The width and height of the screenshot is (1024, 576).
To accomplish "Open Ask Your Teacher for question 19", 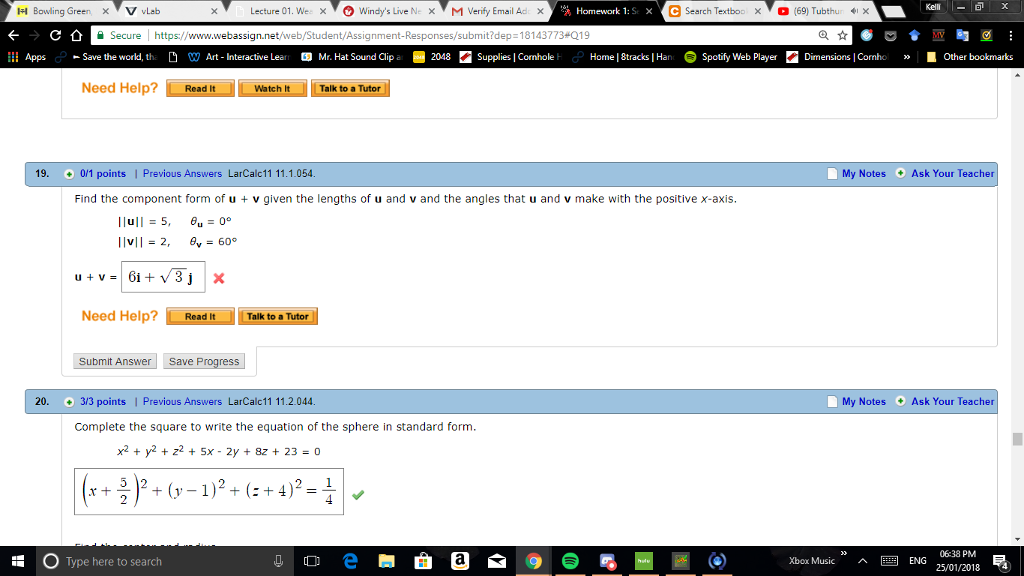I will tap(952, 174).
